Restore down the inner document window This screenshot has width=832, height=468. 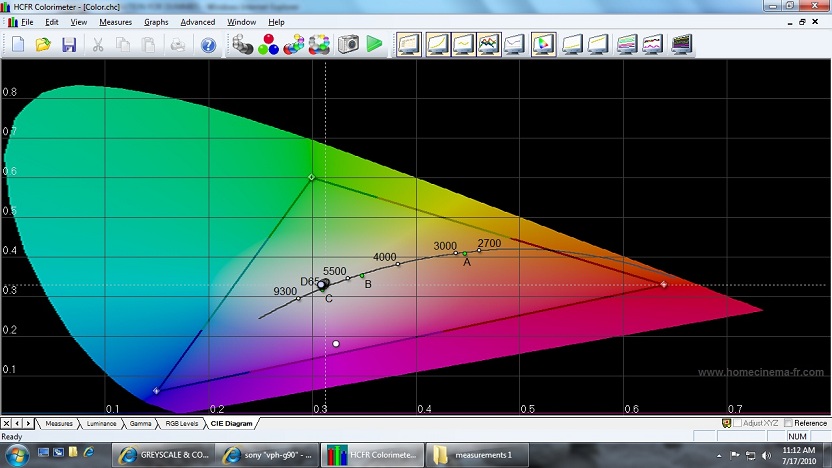point(802,22)
